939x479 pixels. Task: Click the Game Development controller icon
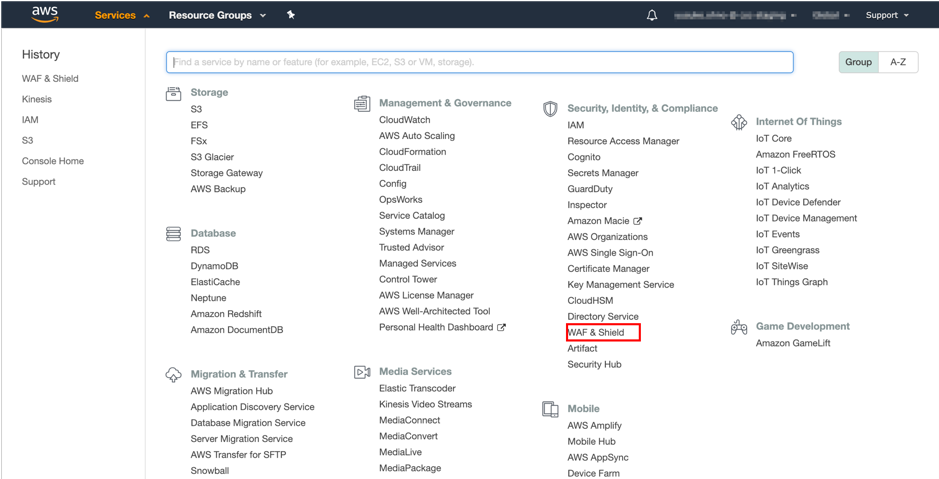[739, 327]
